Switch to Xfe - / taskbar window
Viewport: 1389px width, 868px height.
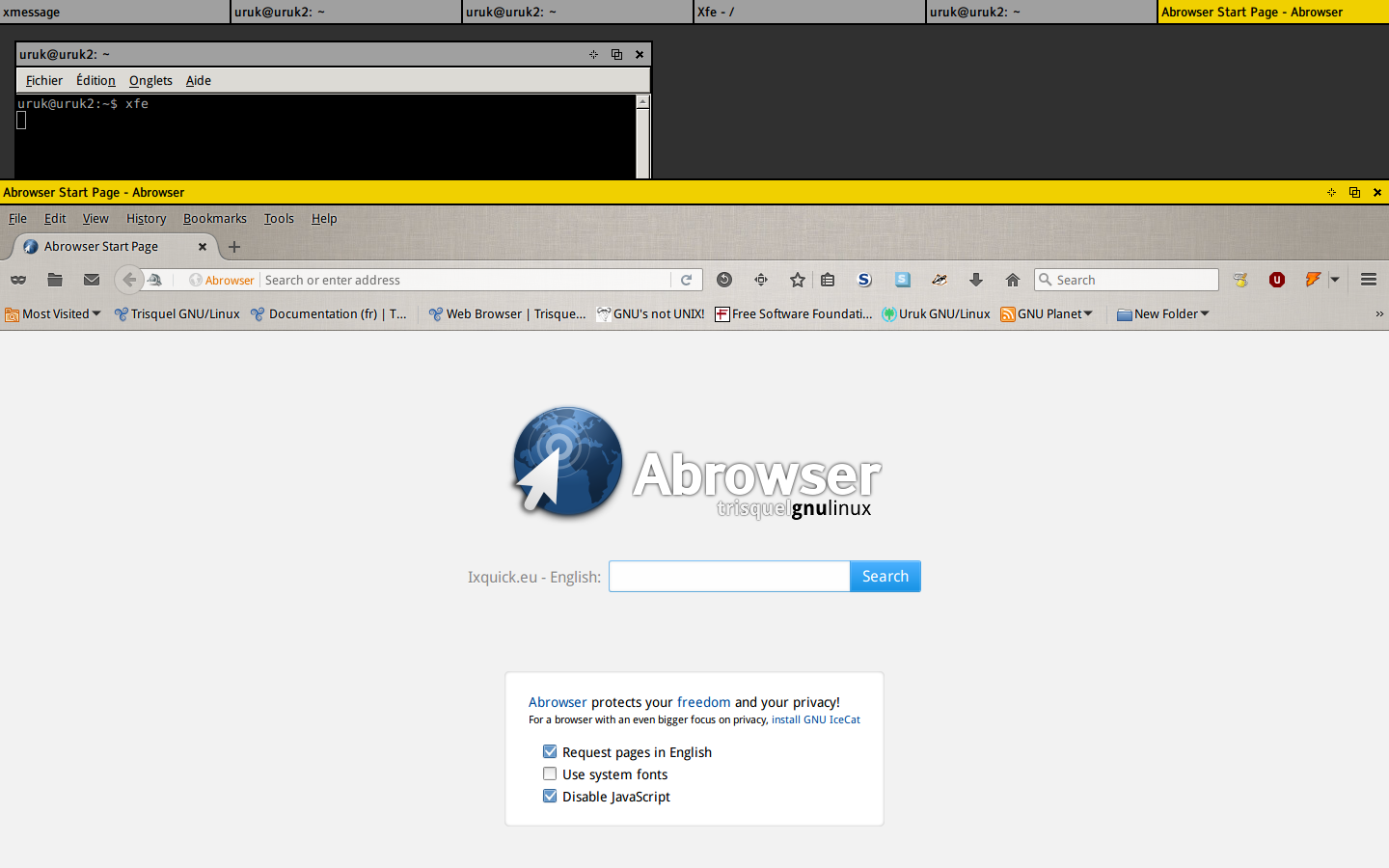[809, 12]
